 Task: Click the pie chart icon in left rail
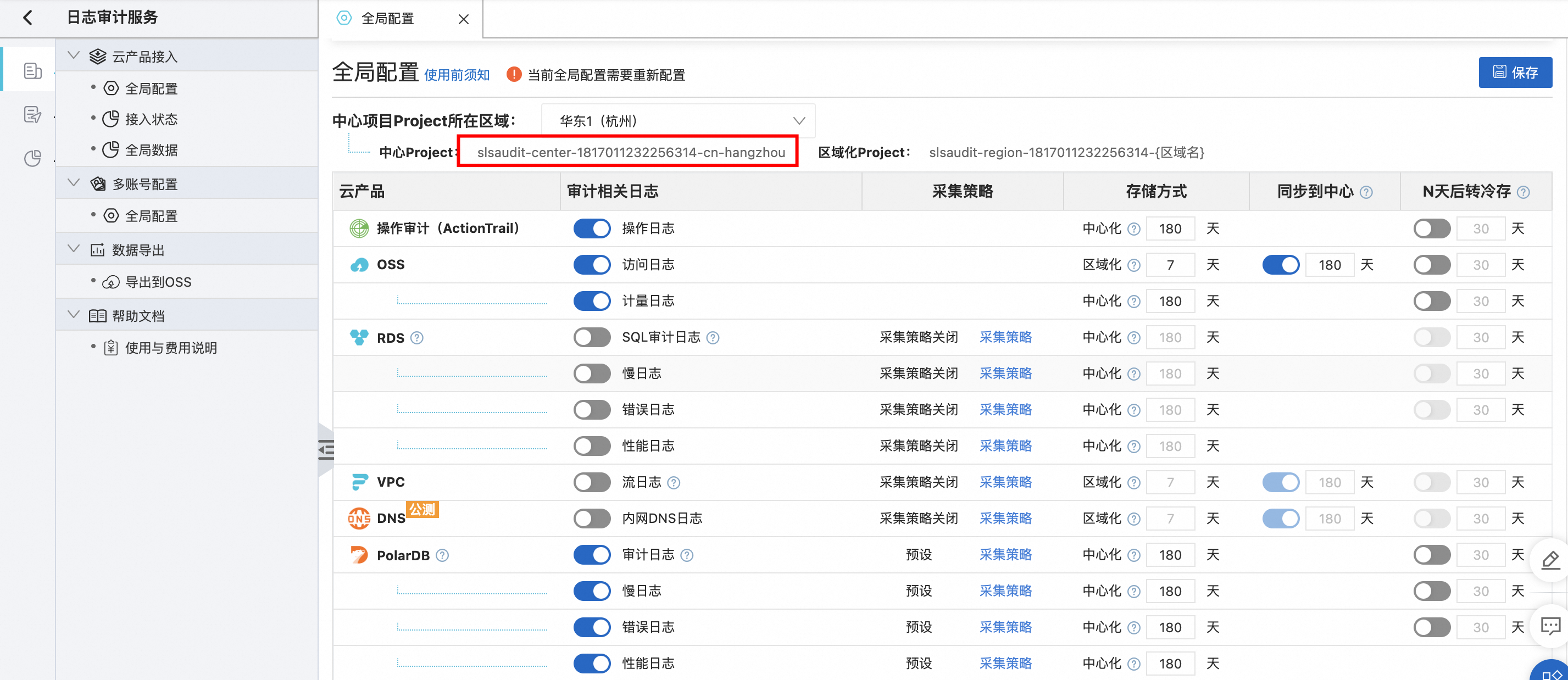coord(32,158)
